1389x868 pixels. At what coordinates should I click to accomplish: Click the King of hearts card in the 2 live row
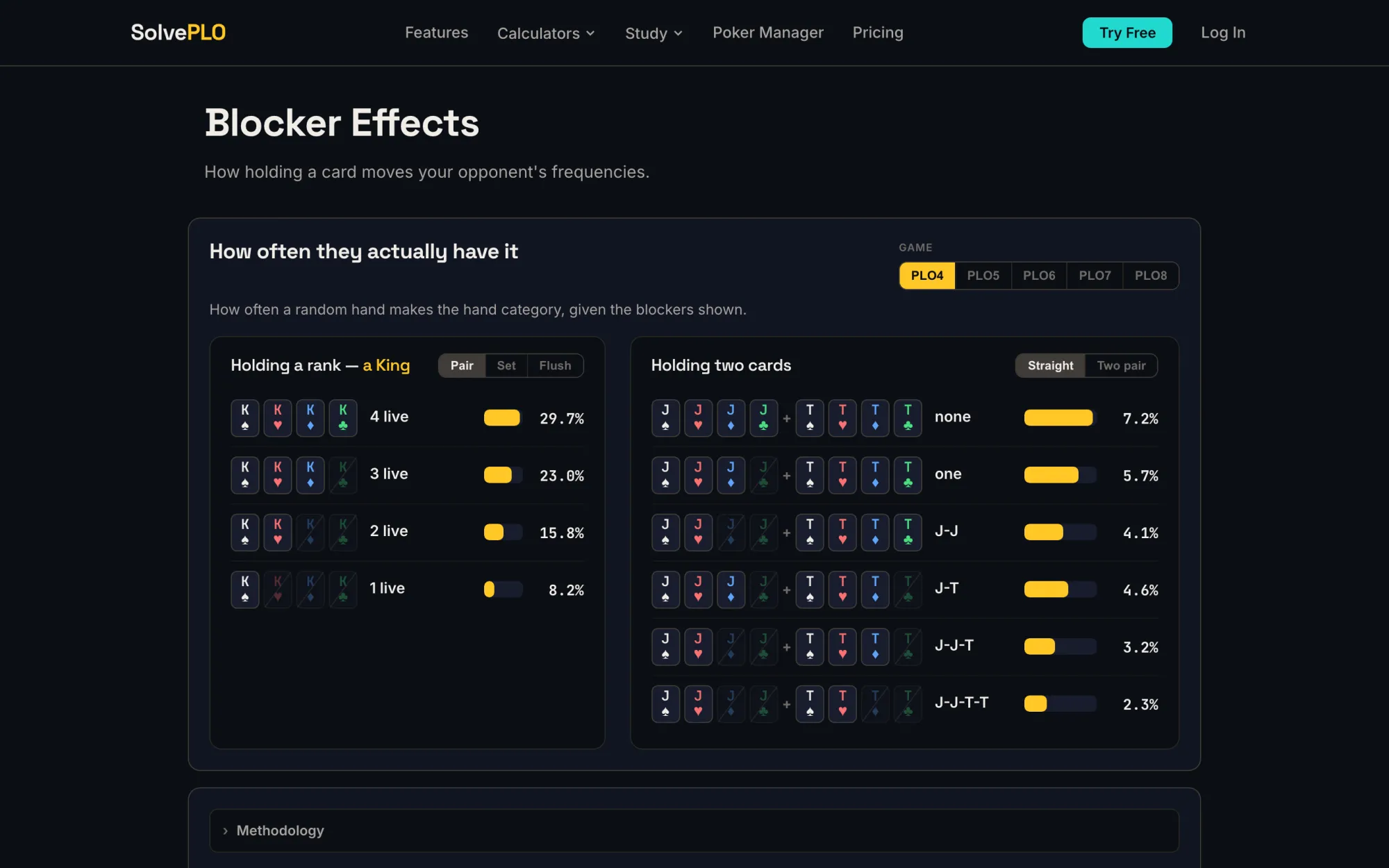pyautogui.click(x=278, y=532)
